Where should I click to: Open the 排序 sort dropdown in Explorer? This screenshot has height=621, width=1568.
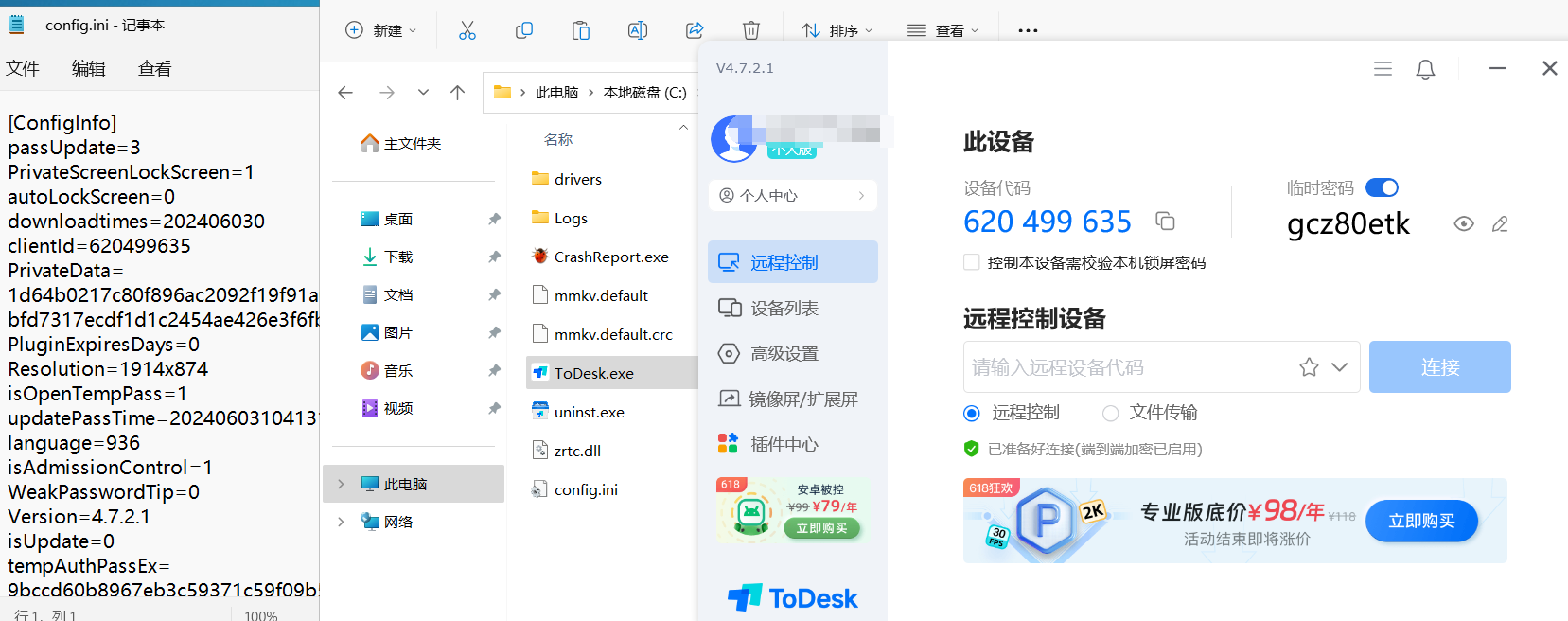pyautogui.click(x=837, y=30)
